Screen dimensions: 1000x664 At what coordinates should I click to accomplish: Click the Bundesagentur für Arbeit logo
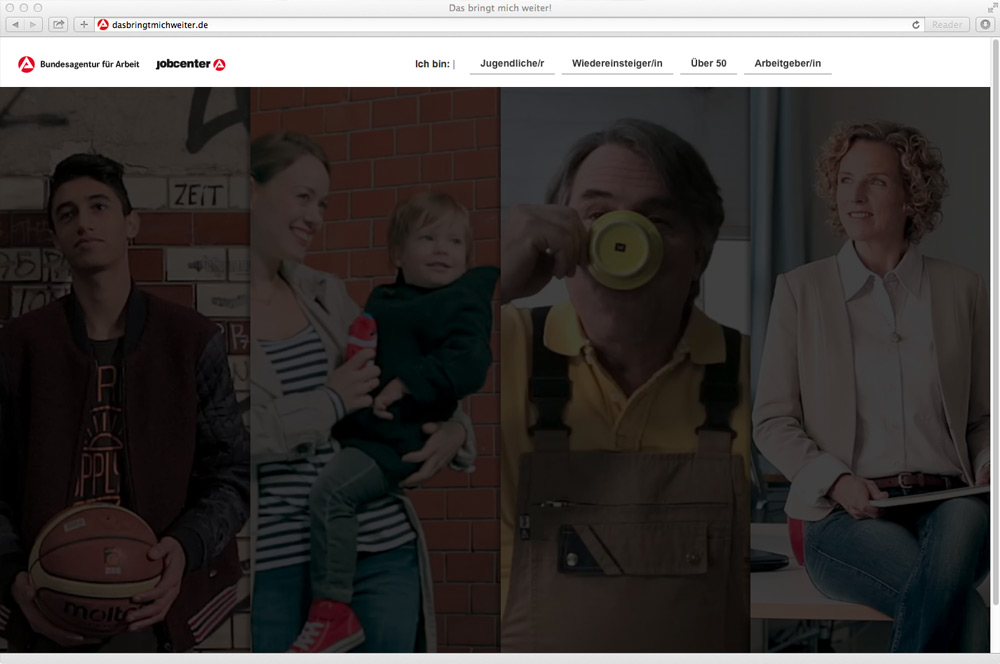(x=79, y=64)
